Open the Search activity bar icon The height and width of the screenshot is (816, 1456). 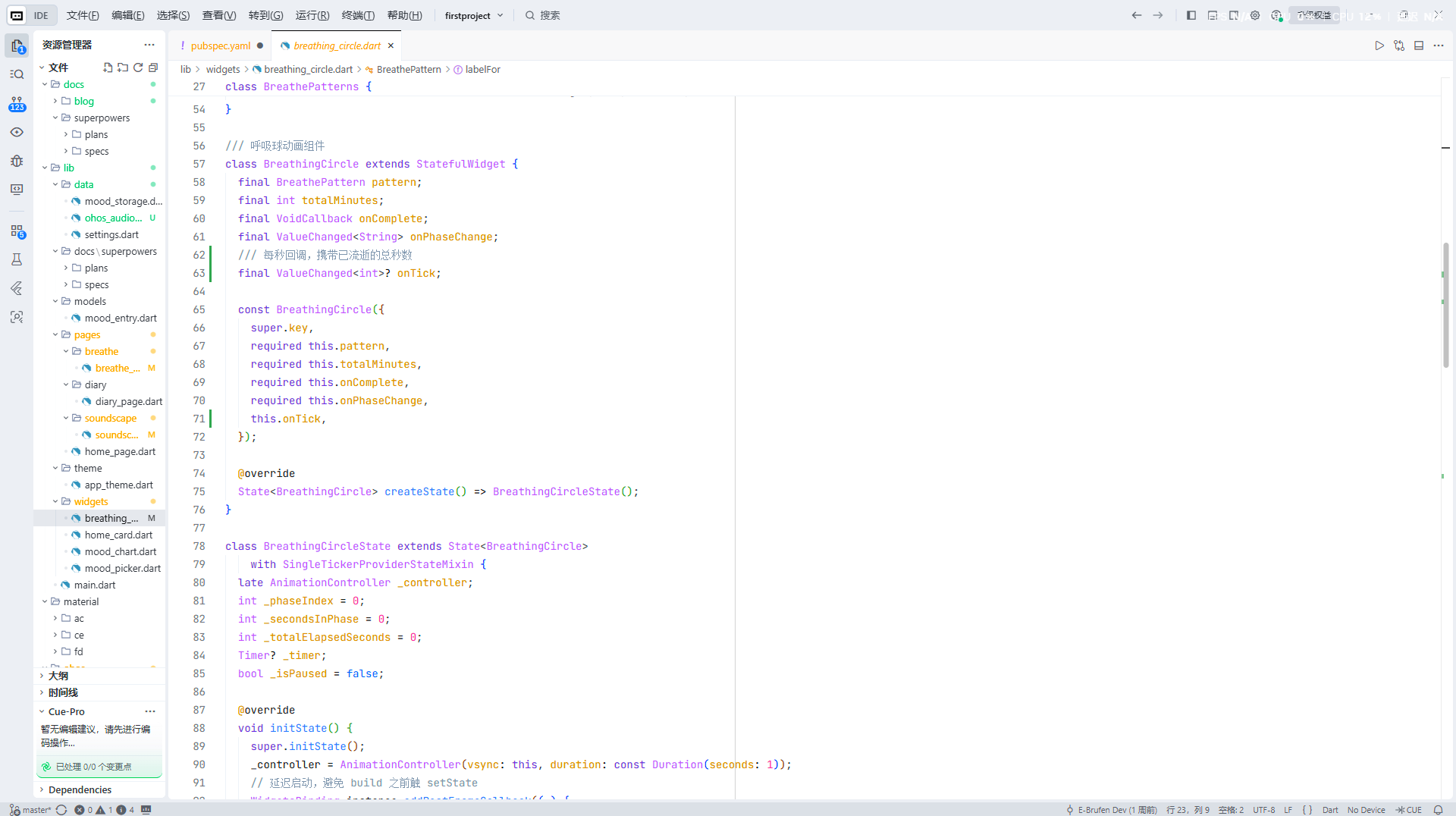(17, 74)
